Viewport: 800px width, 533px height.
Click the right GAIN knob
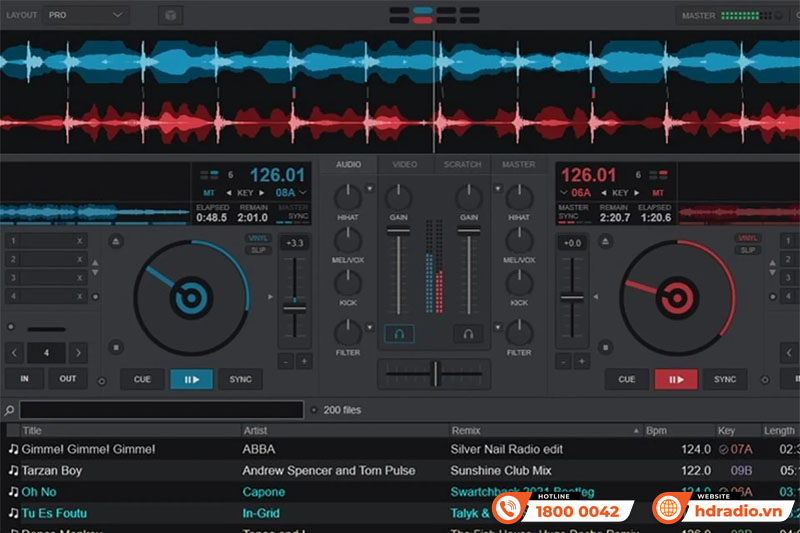pyautogui.click(x=468, y=197)
